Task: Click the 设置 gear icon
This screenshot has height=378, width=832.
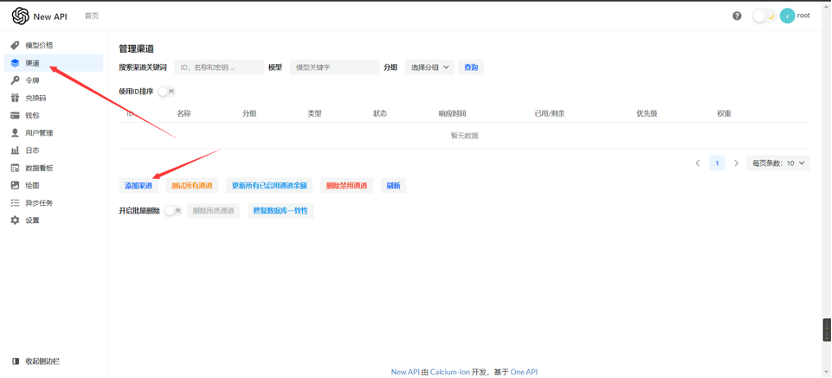Action: coord(15,220)
